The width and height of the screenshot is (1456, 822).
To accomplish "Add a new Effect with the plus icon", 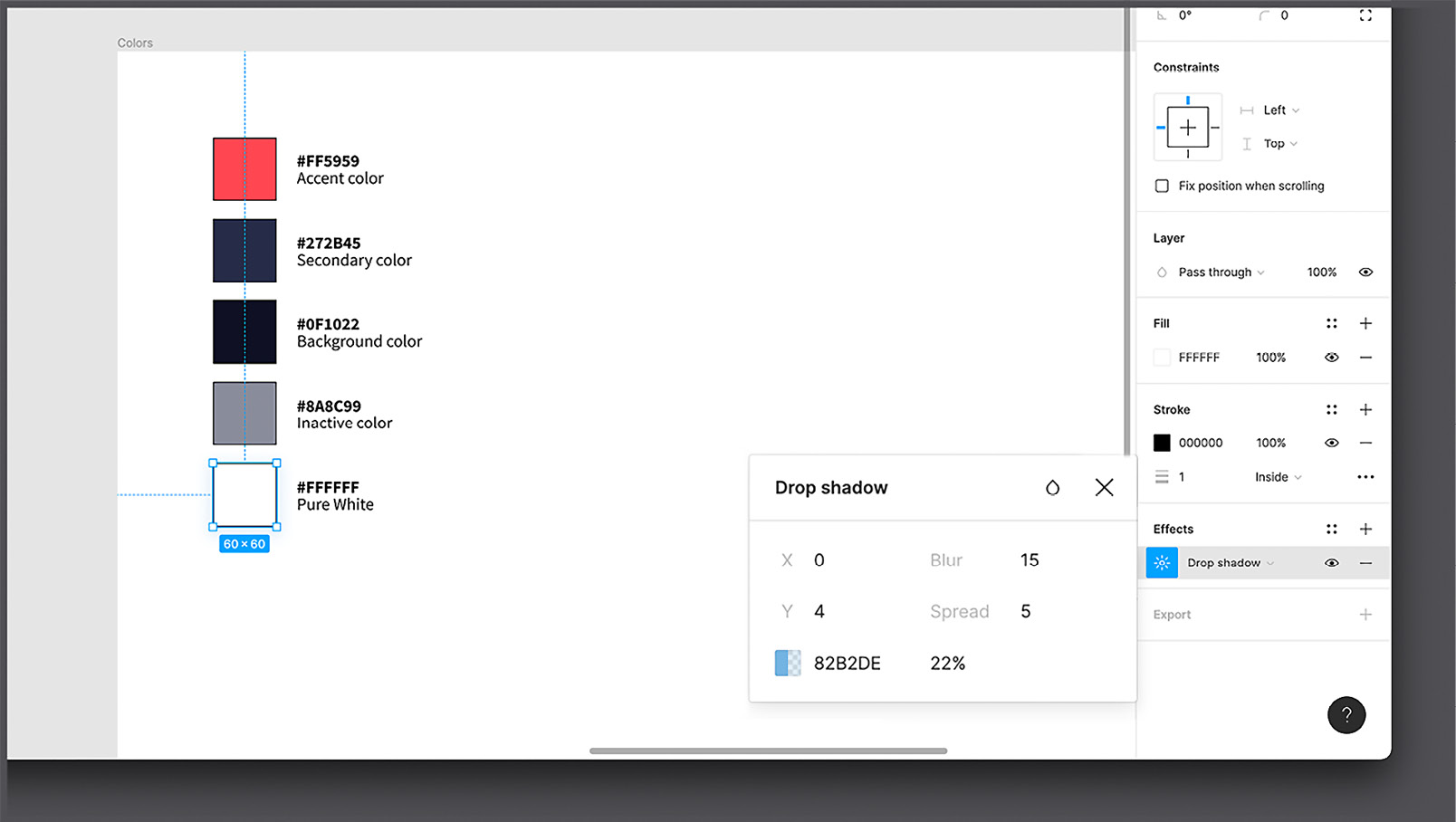I will (x=1366, y=528).
